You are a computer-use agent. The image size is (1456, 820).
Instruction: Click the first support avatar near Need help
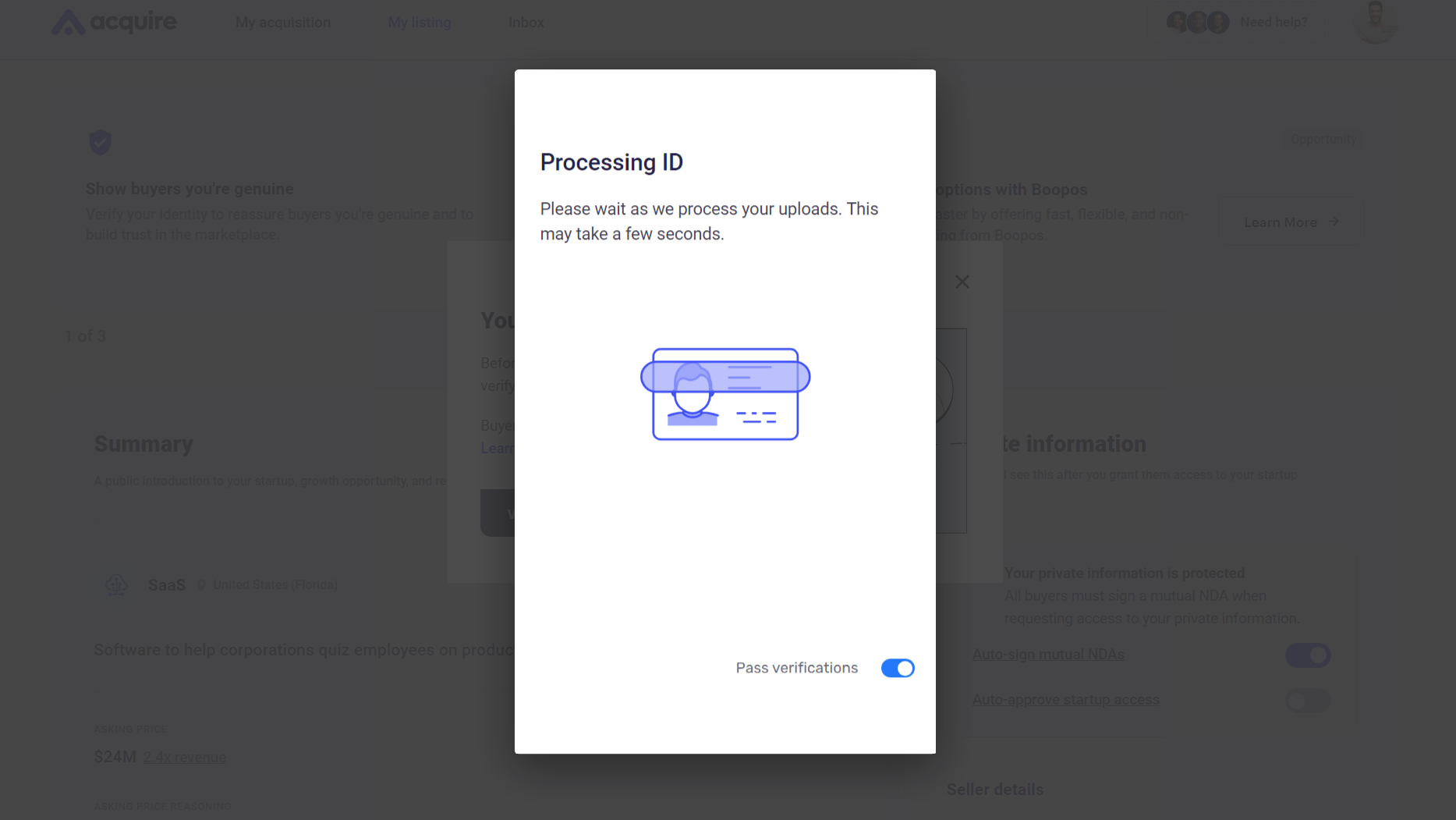point(1176,22)
